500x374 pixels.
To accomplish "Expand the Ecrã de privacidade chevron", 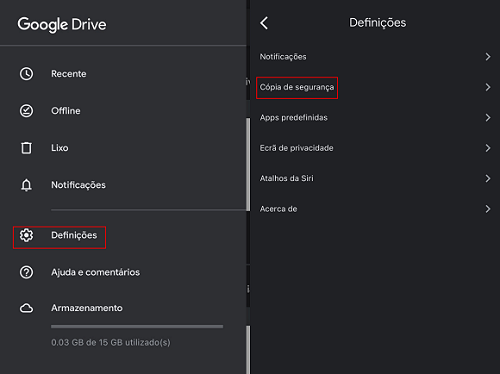I will [x=488, y=148].
